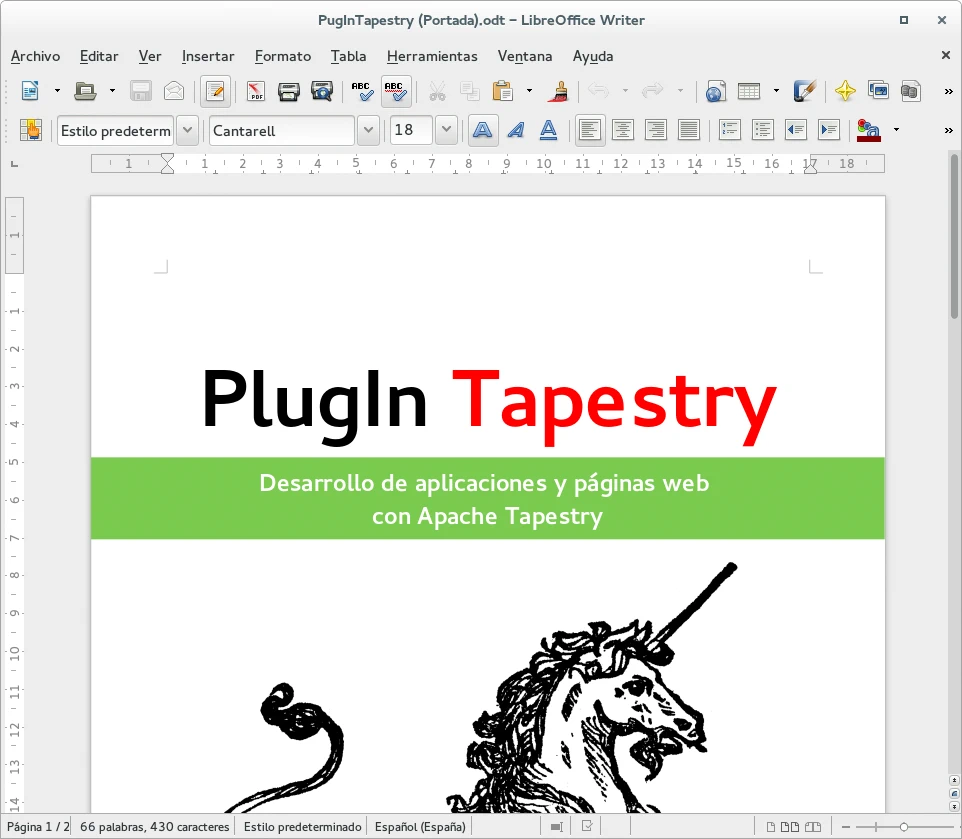Click the word count in status bar

tap(154, 827)
